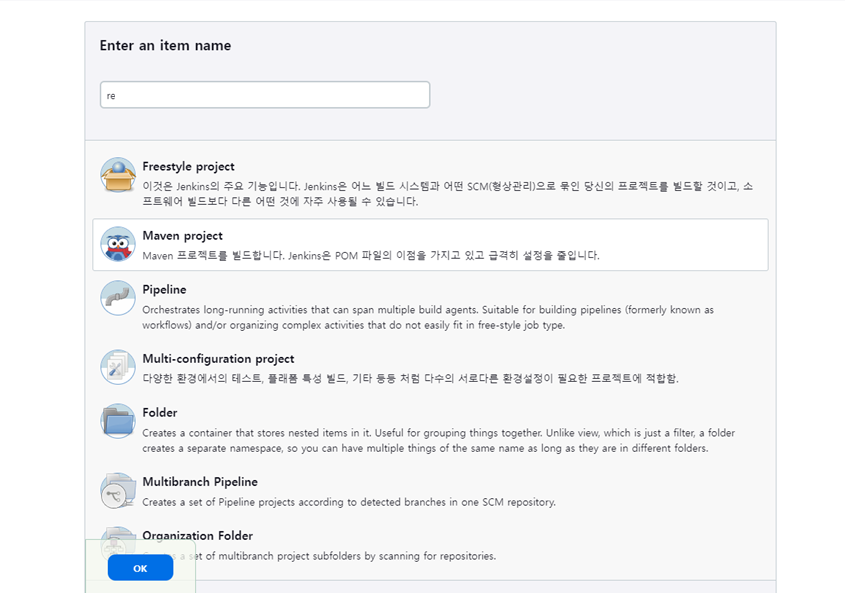Click the OK button
Image resolution: width=845 pixels, height=593 pixels.
140,568
